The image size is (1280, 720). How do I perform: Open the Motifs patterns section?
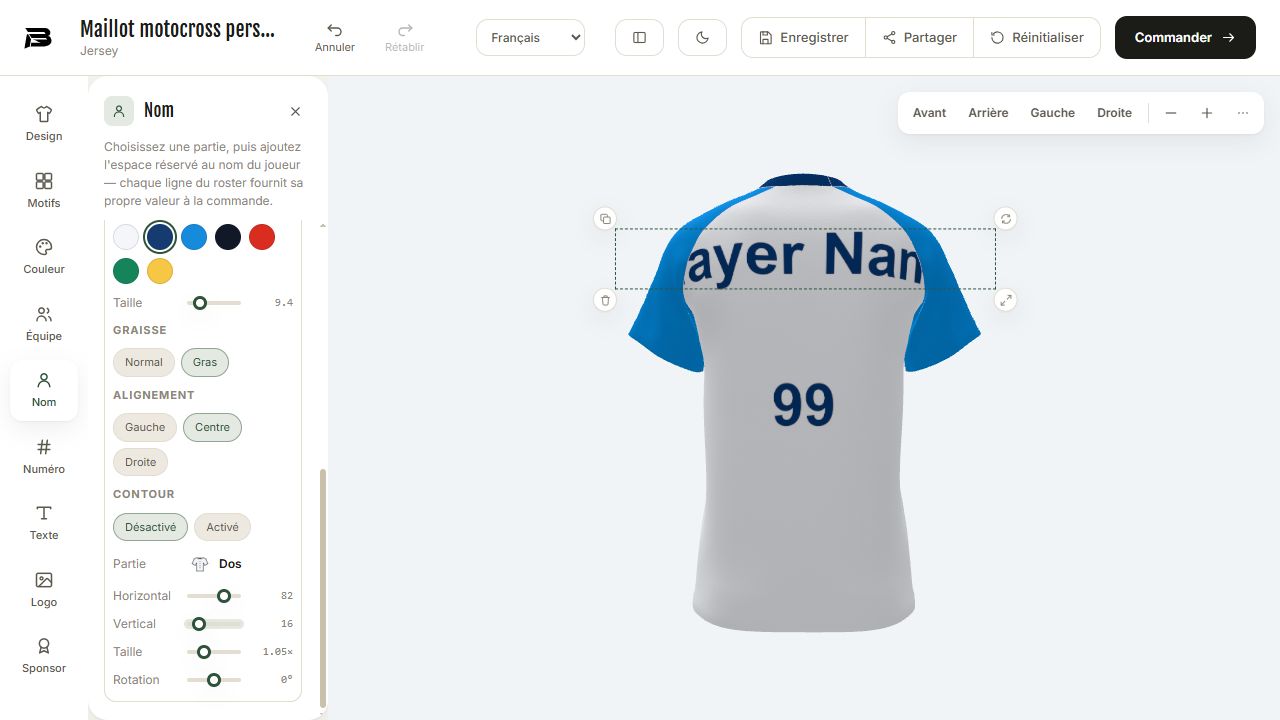[44, 190]
